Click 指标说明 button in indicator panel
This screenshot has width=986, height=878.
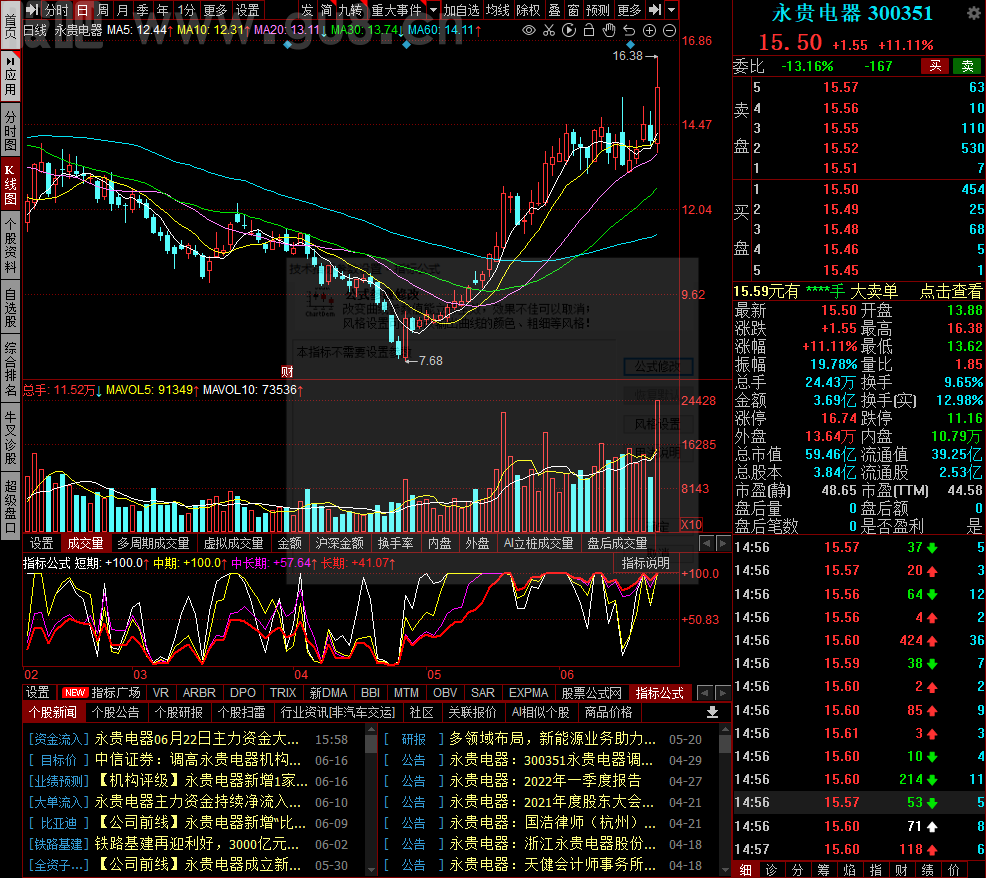(x=646, y=563)
